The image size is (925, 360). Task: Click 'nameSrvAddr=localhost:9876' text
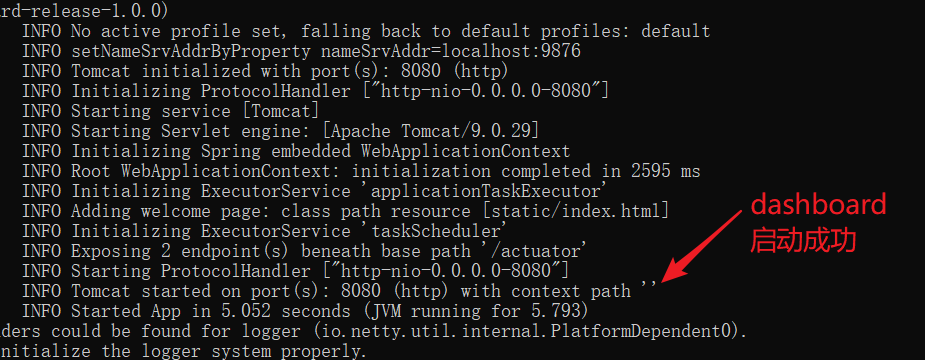pyautogui.click(x=451, y=51)
